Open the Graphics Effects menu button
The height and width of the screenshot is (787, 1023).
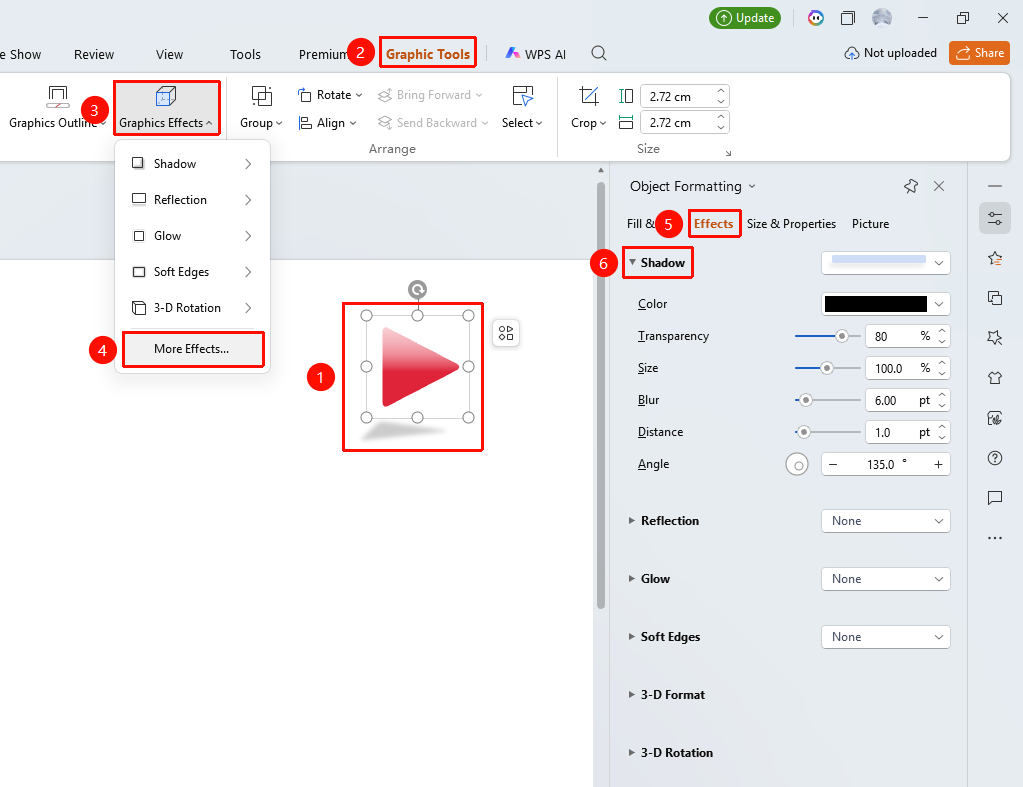[x=166, y=108]
